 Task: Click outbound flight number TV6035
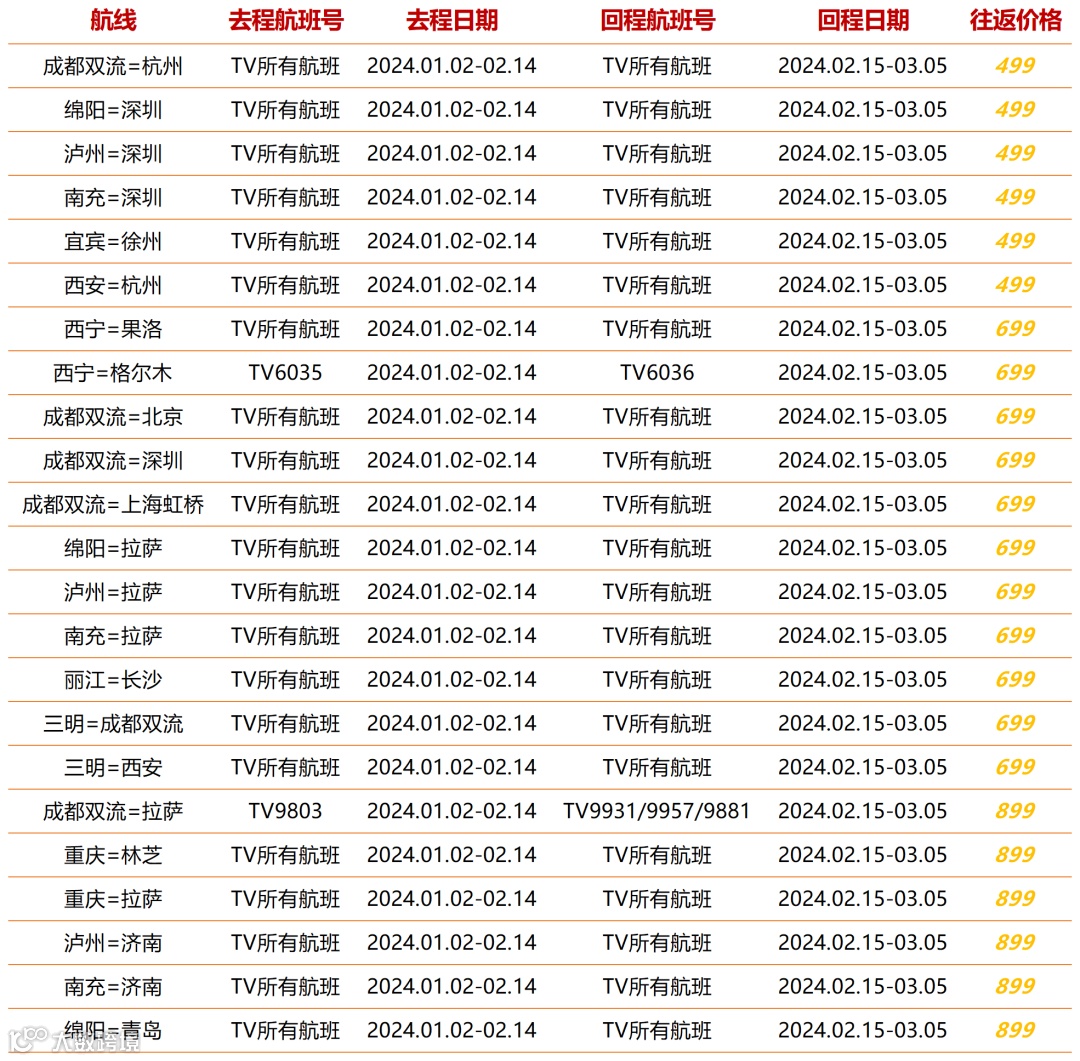[x=285, y=373]
